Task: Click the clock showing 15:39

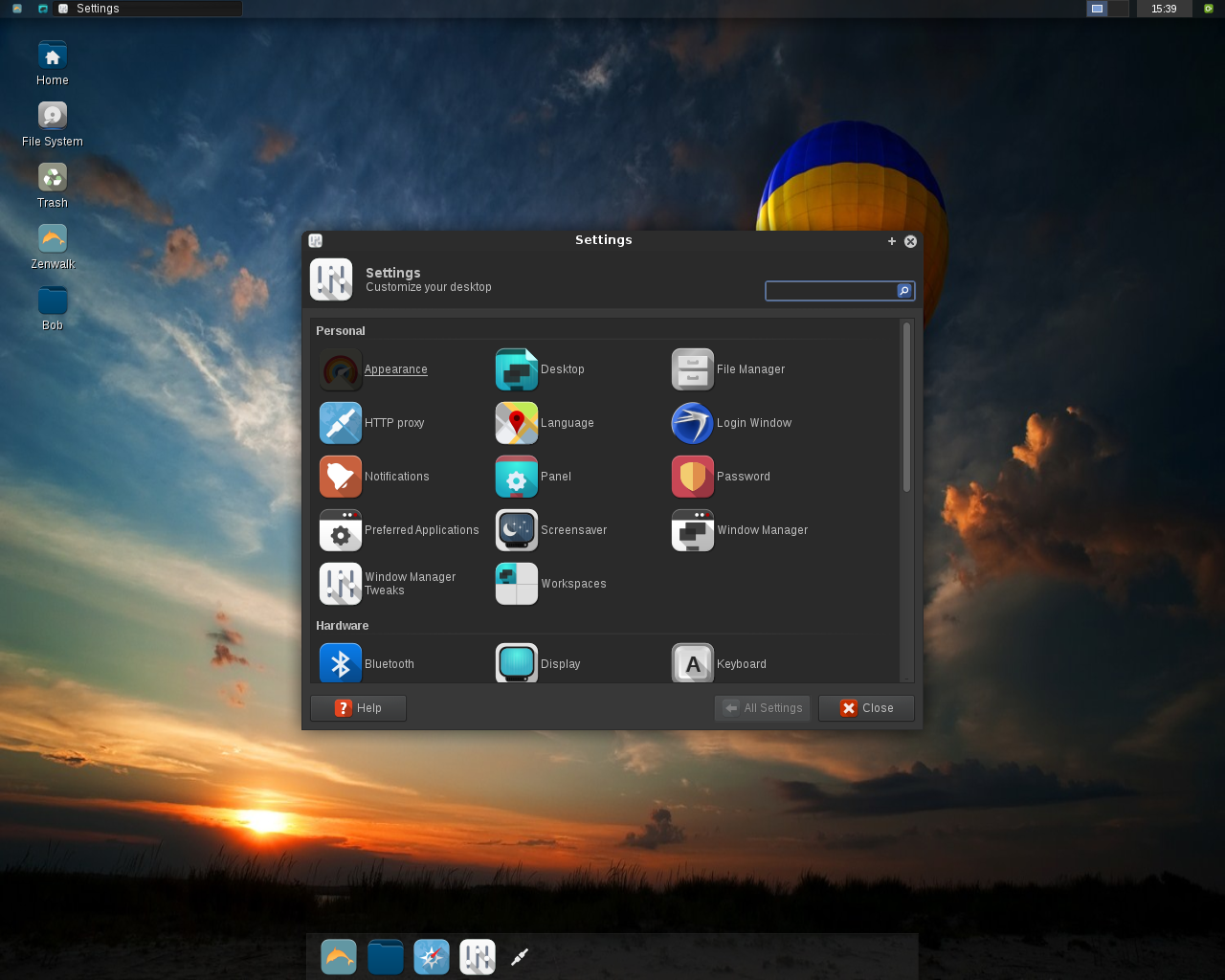Action: [1164, 9]
